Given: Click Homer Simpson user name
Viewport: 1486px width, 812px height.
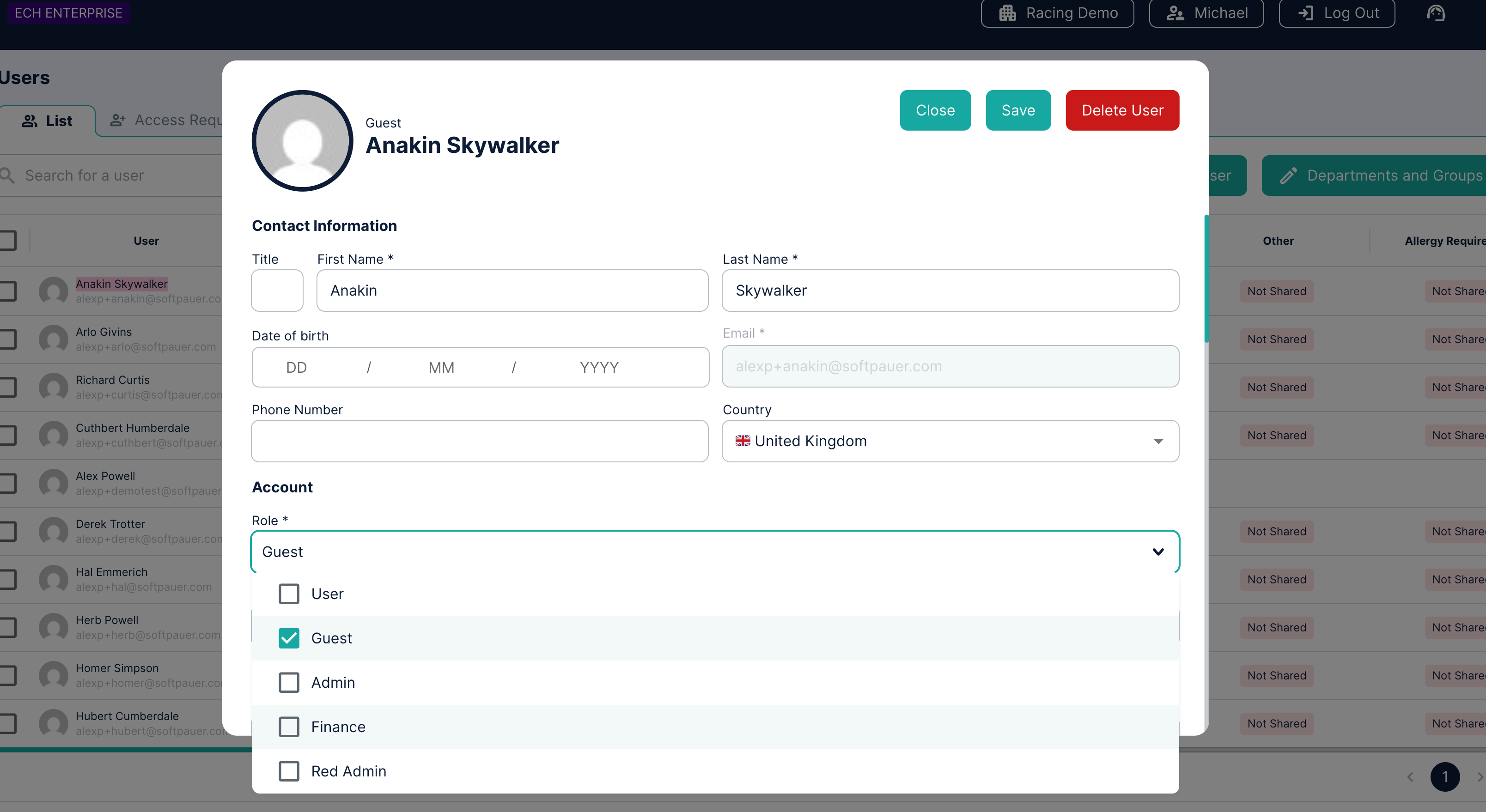Looking at the screenshot, I should point(117,668).
